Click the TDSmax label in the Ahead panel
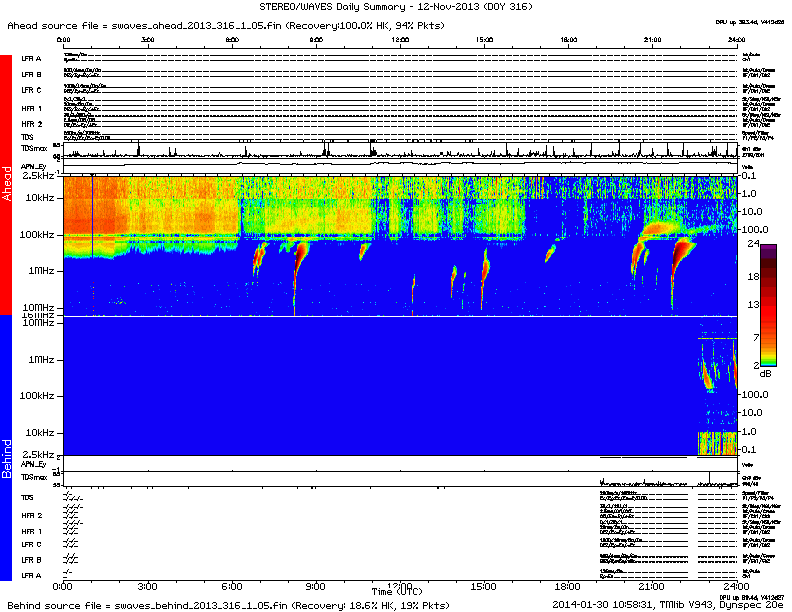 coord(33,150)
